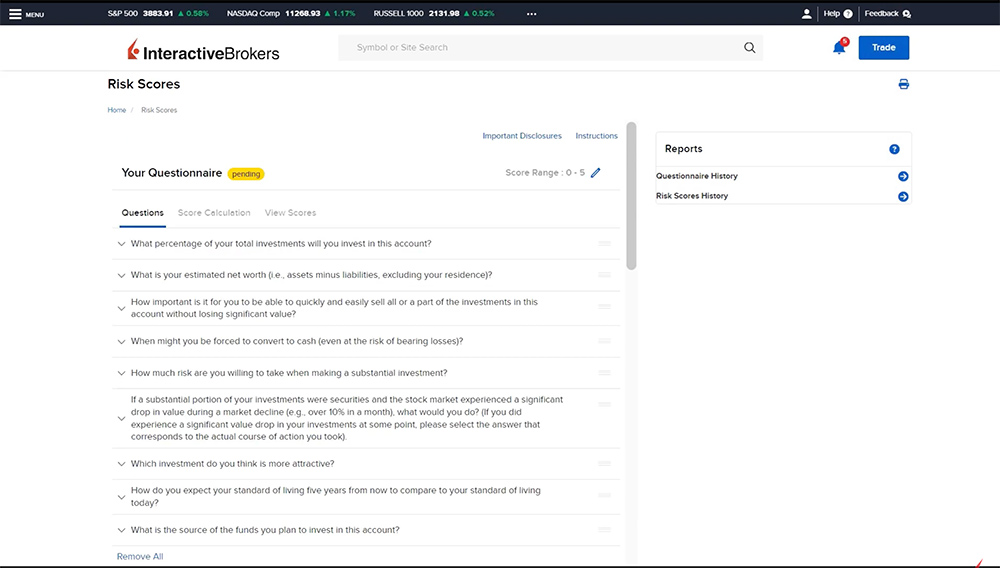Screen dimensions: 1000x568
Task: Edit score range with pencil icon
Action: tap(596, 173)
